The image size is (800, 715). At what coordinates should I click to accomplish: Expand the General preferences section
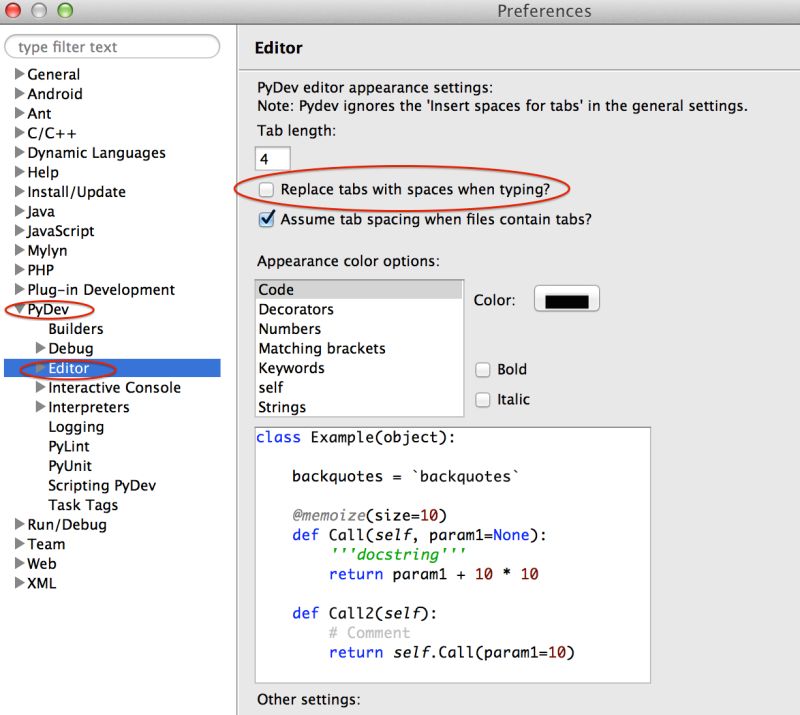coord(20,74)
